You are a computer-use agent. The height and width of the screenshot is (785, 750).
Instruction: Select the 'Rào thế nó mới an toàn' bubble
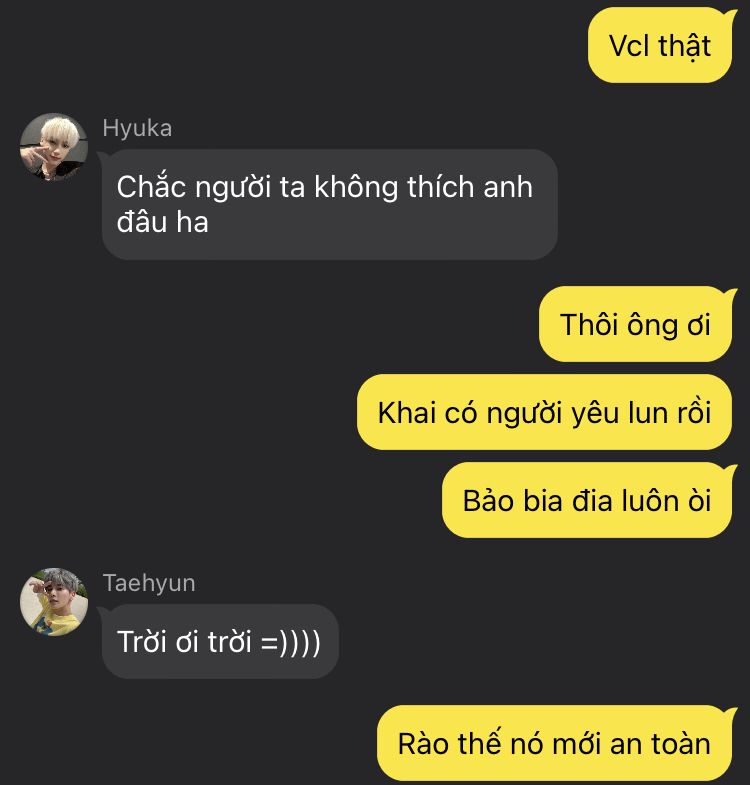(554, 743)
